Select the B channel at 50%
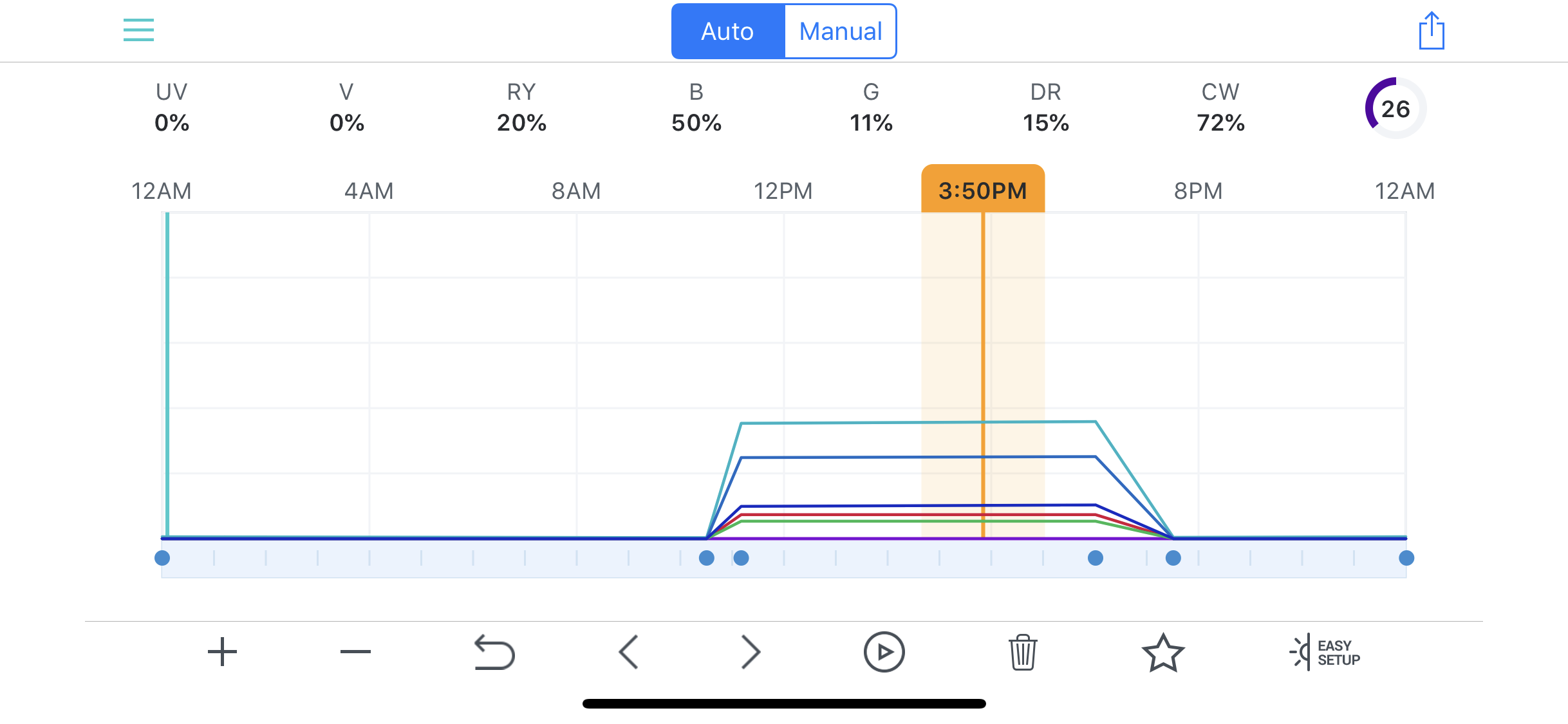Screen dimensions: 1568x724 (696, 107)
